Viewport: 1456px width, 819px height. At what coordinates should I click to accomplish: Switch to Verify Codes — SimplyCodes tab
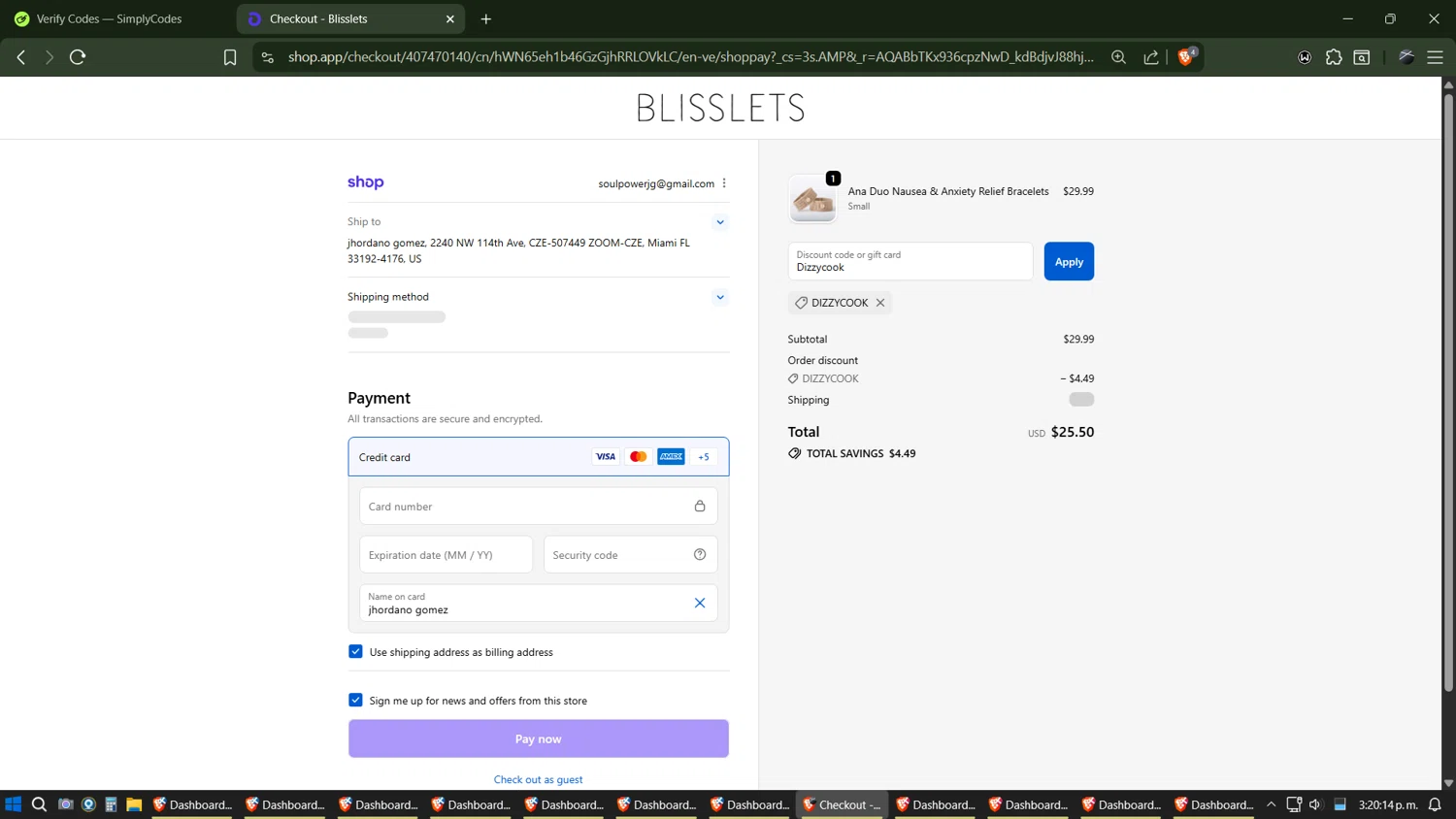(x=115, y=18)
